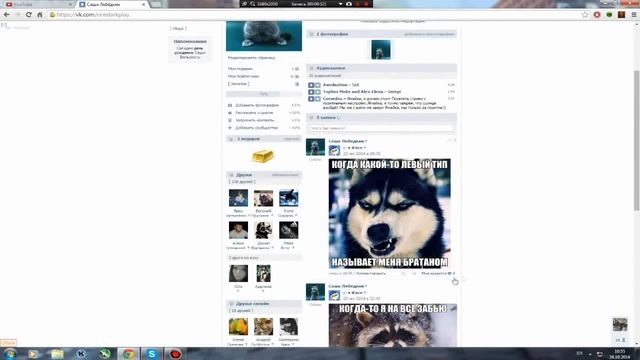Click the page vertical scrollbar thumb
Viewport: 640px width, 360px height.
point(636,141)
